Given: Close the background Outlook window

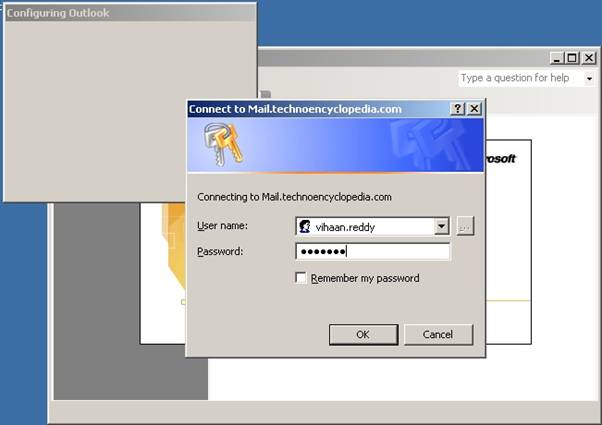Looking at the screenshot, I should [589, 58].
